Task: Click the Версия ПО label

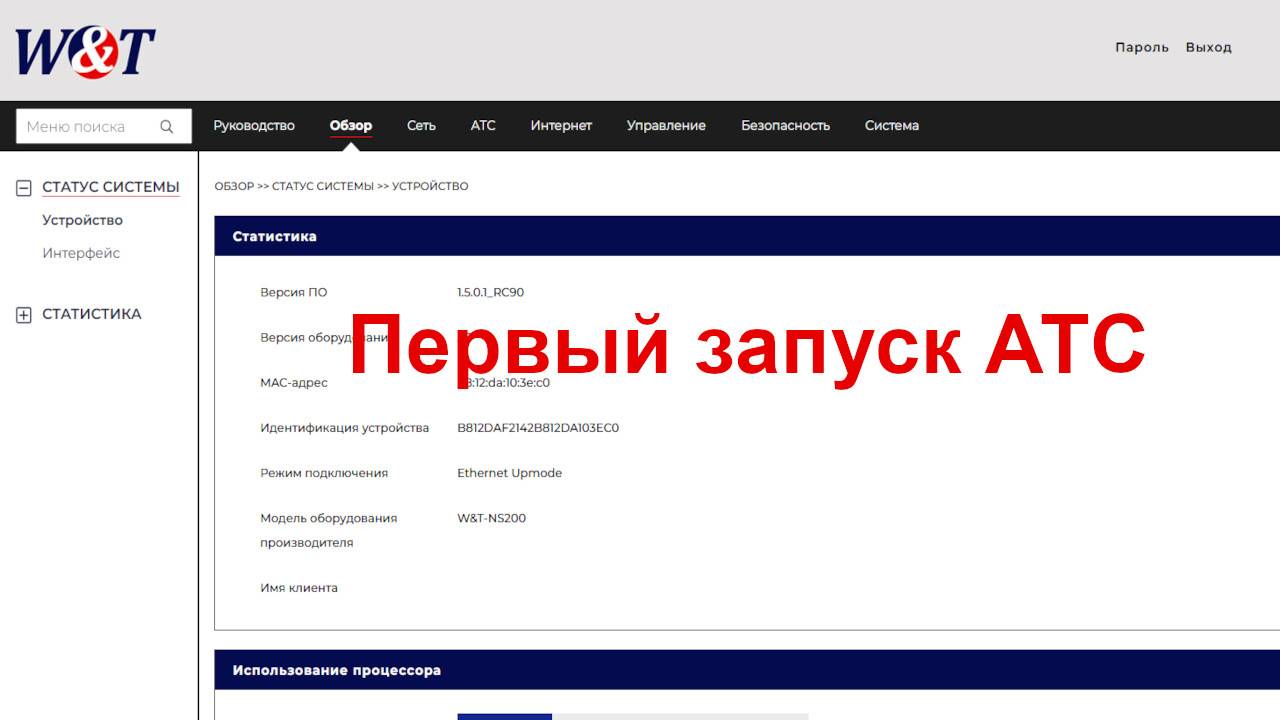Action: (293, 293)
